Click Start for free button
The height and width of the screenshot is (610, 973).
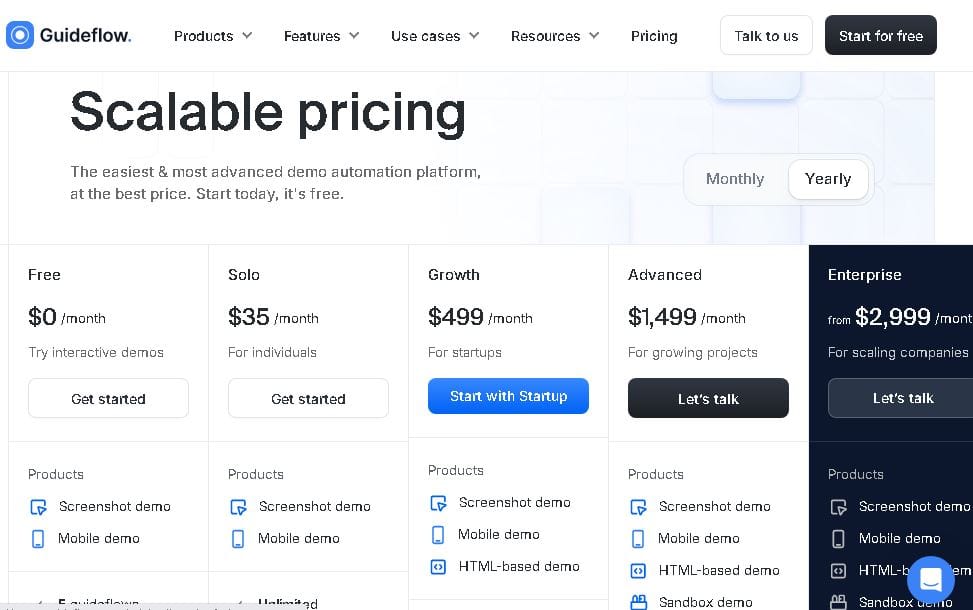[x=880, y=36]
